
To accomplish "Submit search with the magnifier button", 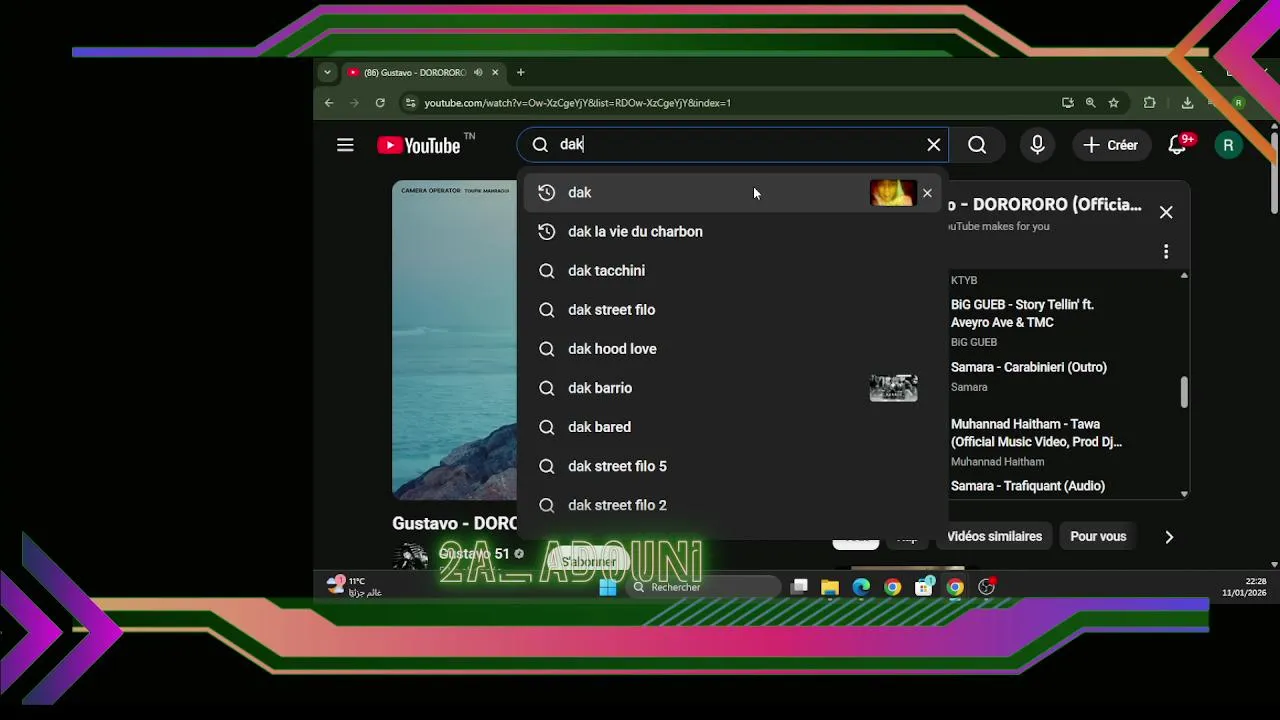I will pyautogui.click(x=977, y=145).
